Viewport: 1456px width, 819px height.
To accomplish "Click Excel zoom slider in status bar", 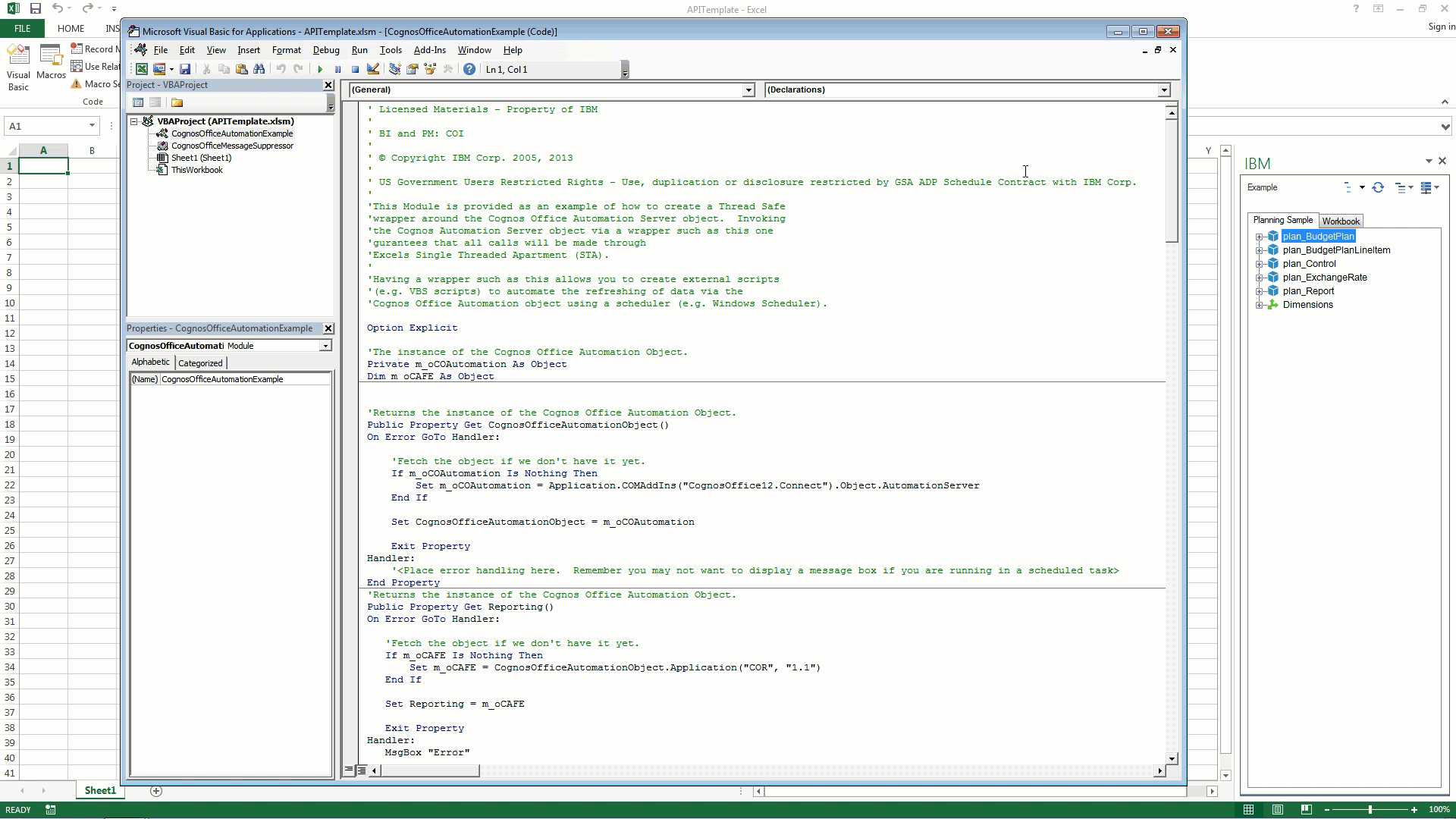I will tap(1370, 810).
